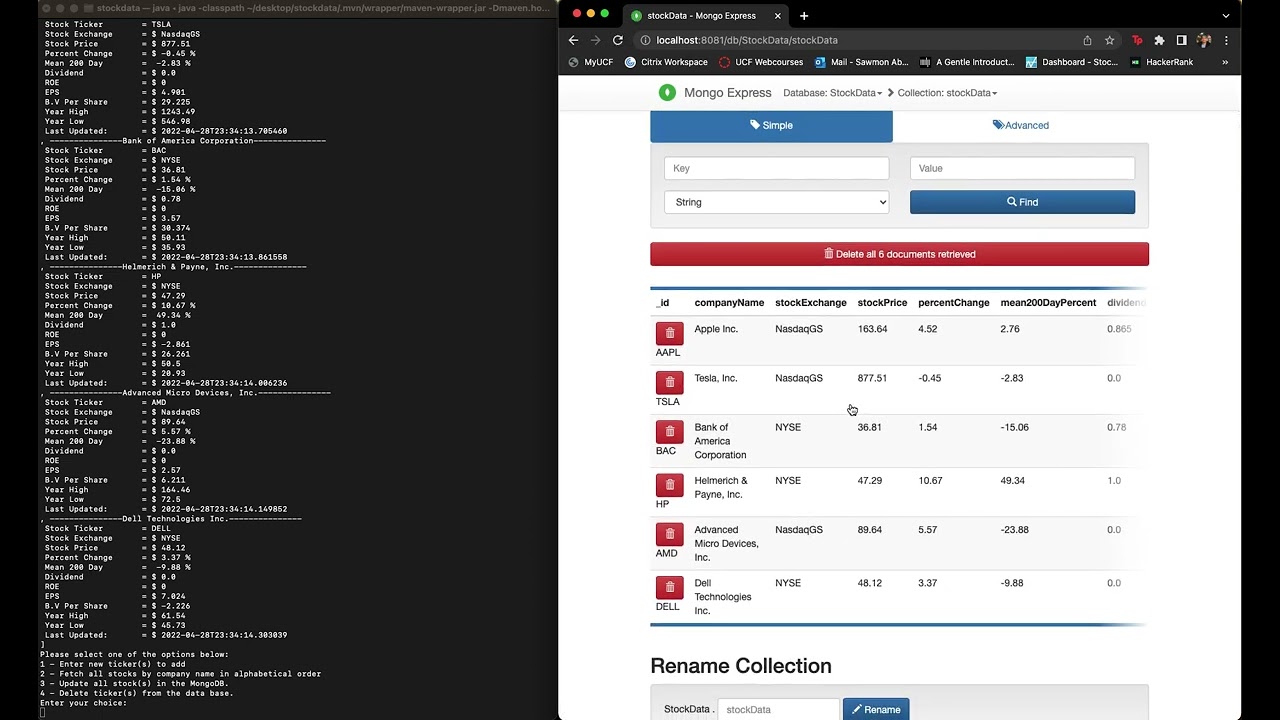The width and height of the screenshot is (1280, 720).
Task: Delete the Dell Technologies document
Action: pyautogui.click(x=670, y=587)
